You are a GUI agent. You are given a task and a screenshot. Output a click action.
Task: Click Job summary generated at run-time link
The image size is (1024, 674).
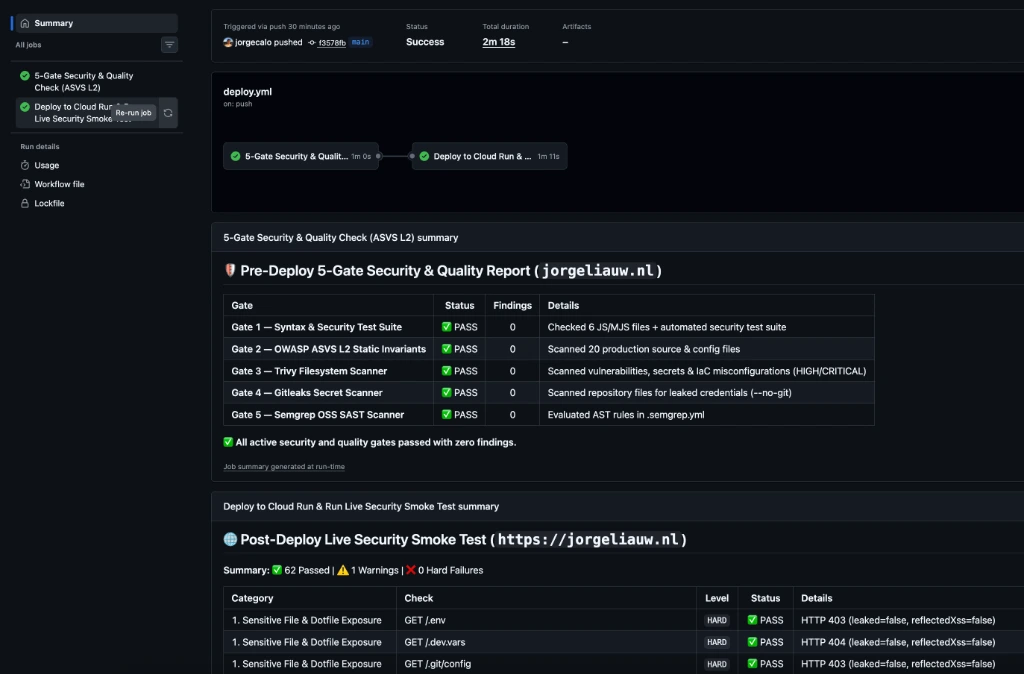pos(284,466)
